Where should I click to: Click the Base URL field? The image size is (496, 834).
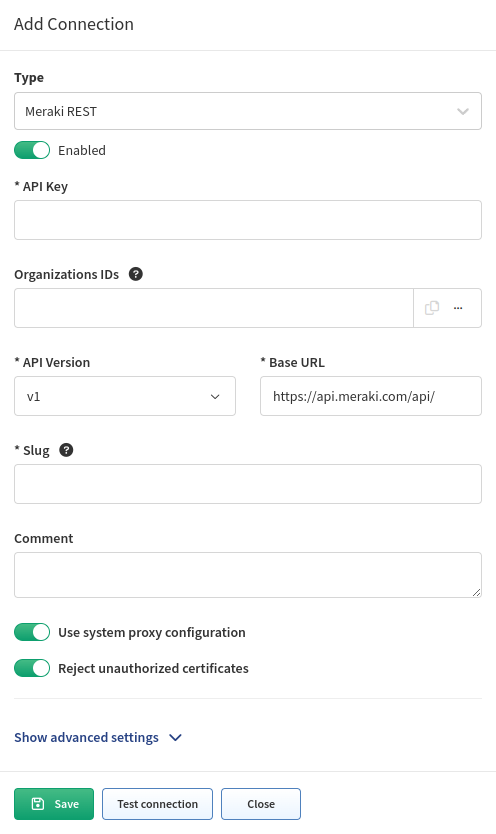(x=371, y=396)
